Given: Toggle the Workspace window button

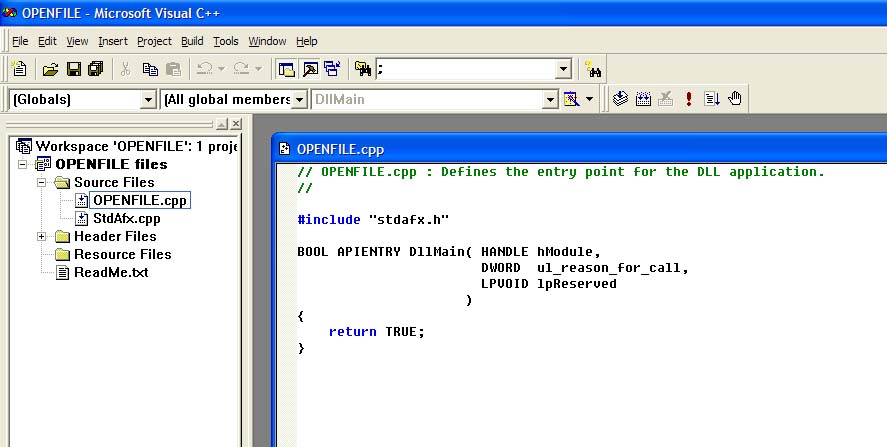Looking at the screenshot, I should [x=286, y=69].
